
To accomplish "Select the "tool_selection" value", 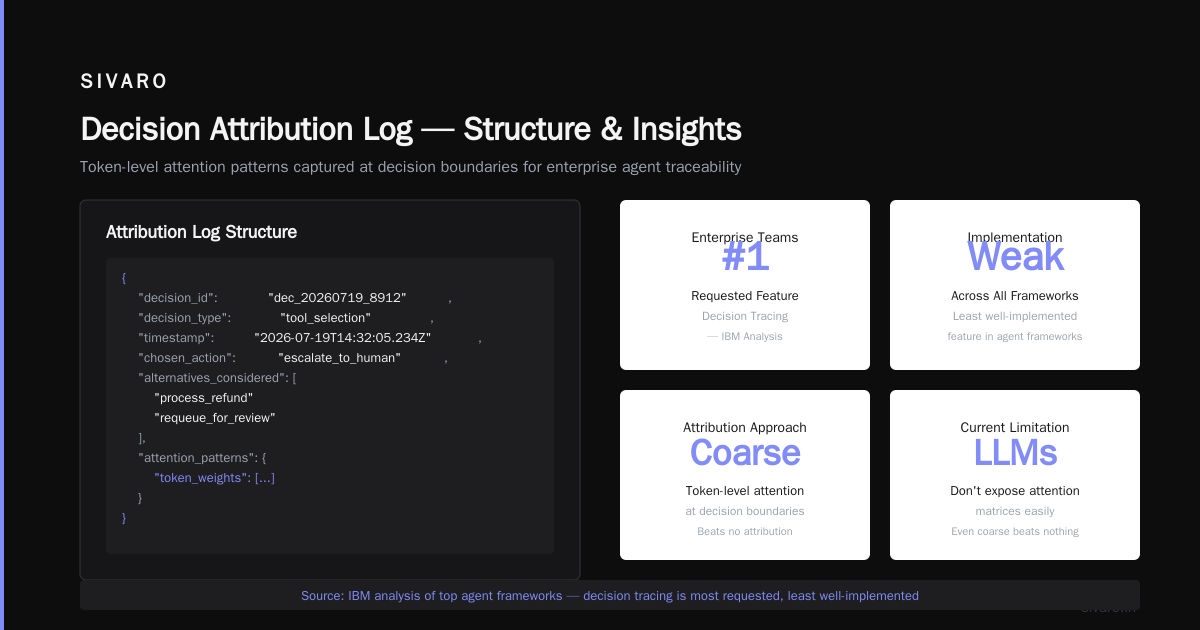I will (325, 318).
